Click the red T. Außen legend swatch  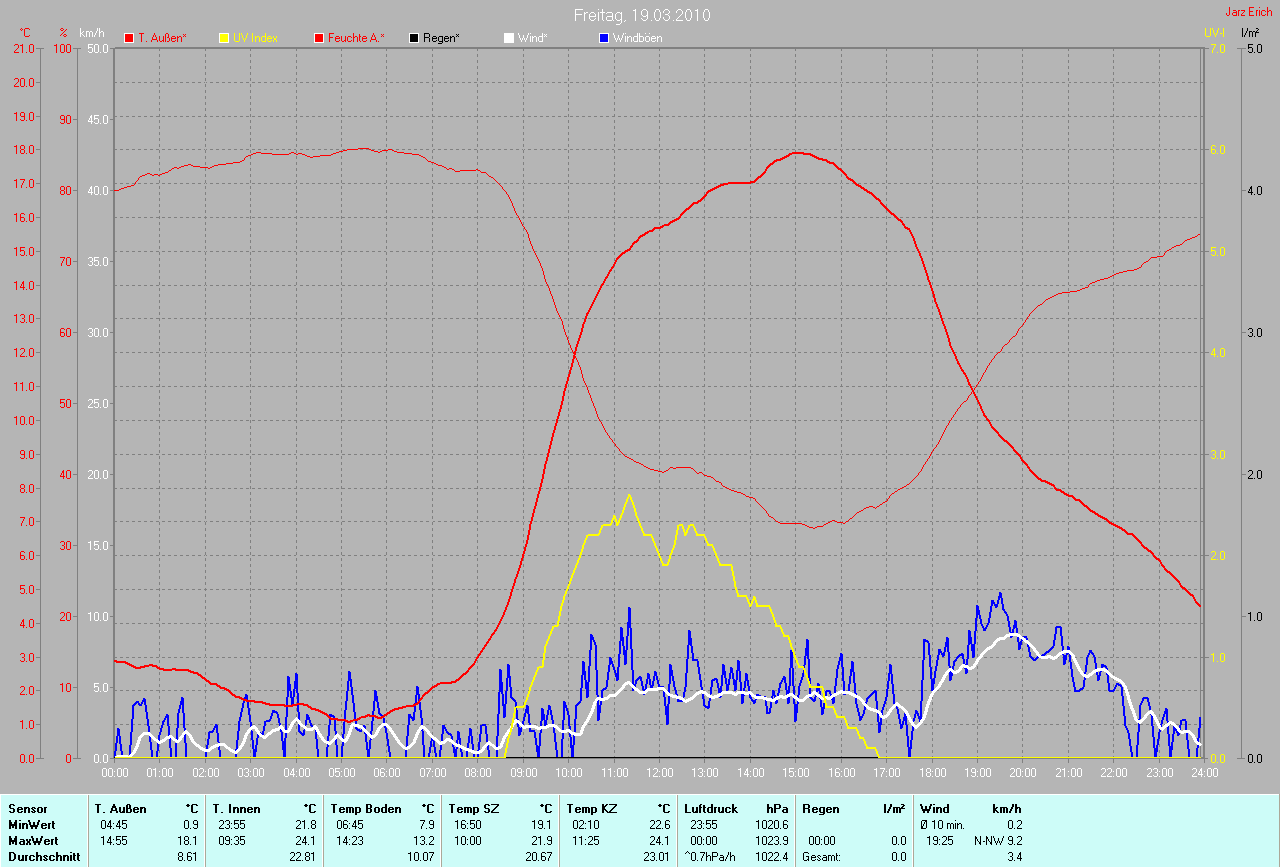click(x=129, y=38)
